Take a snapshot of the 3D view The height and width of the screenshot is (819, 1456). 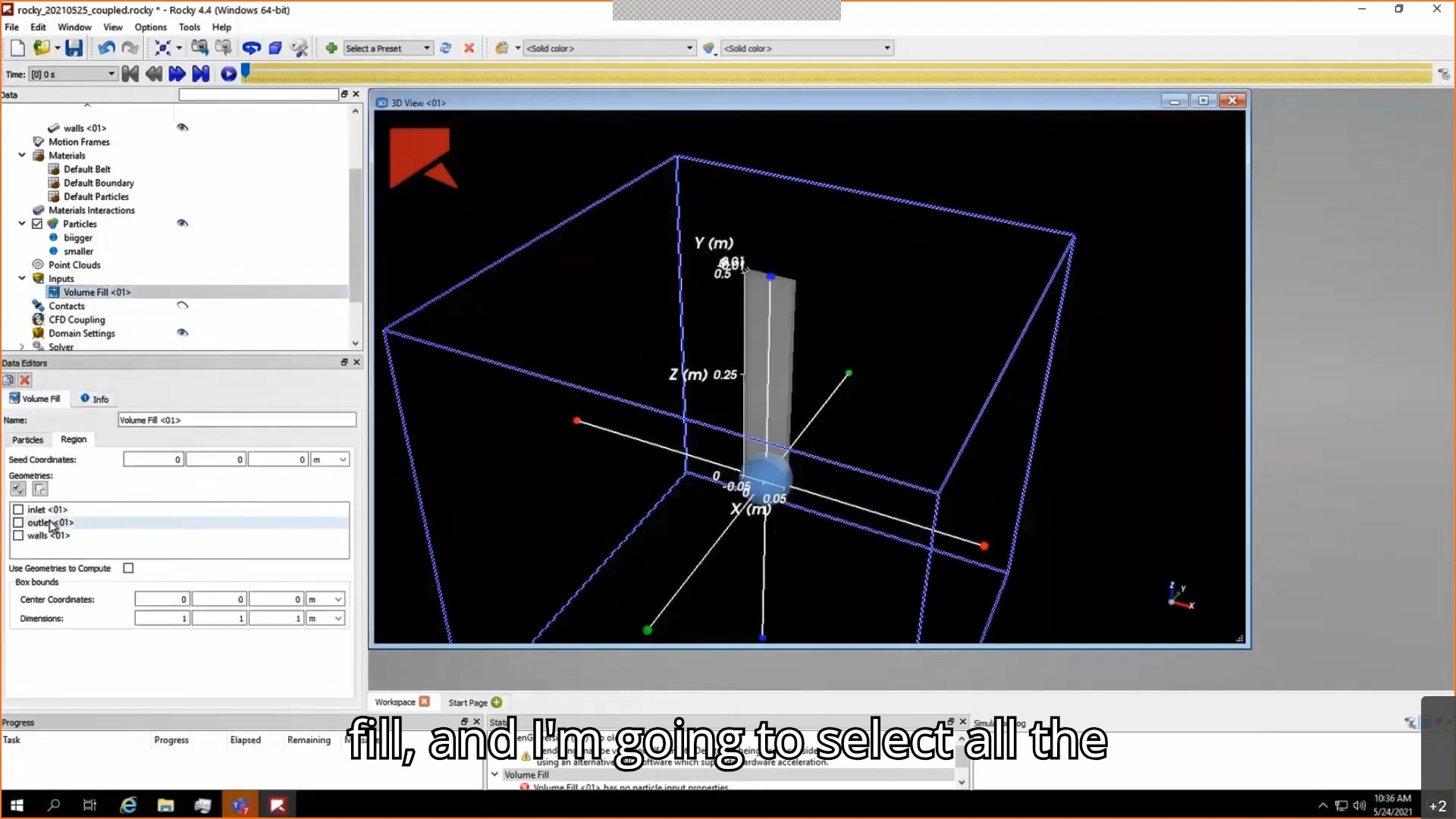click(200, 48)
